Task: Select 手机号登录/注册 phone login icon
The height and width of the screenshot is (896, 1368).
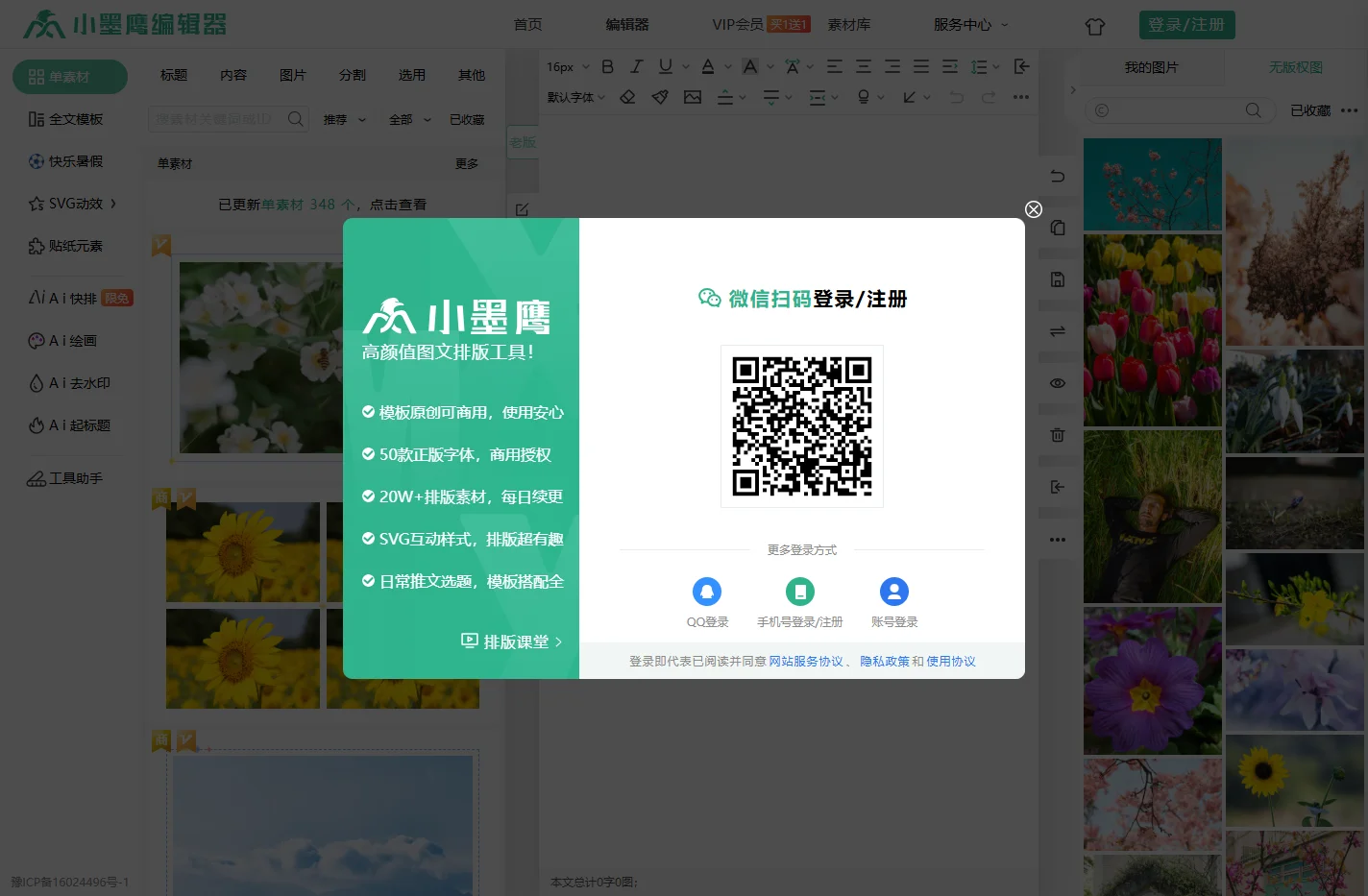Action: point(800,592)
